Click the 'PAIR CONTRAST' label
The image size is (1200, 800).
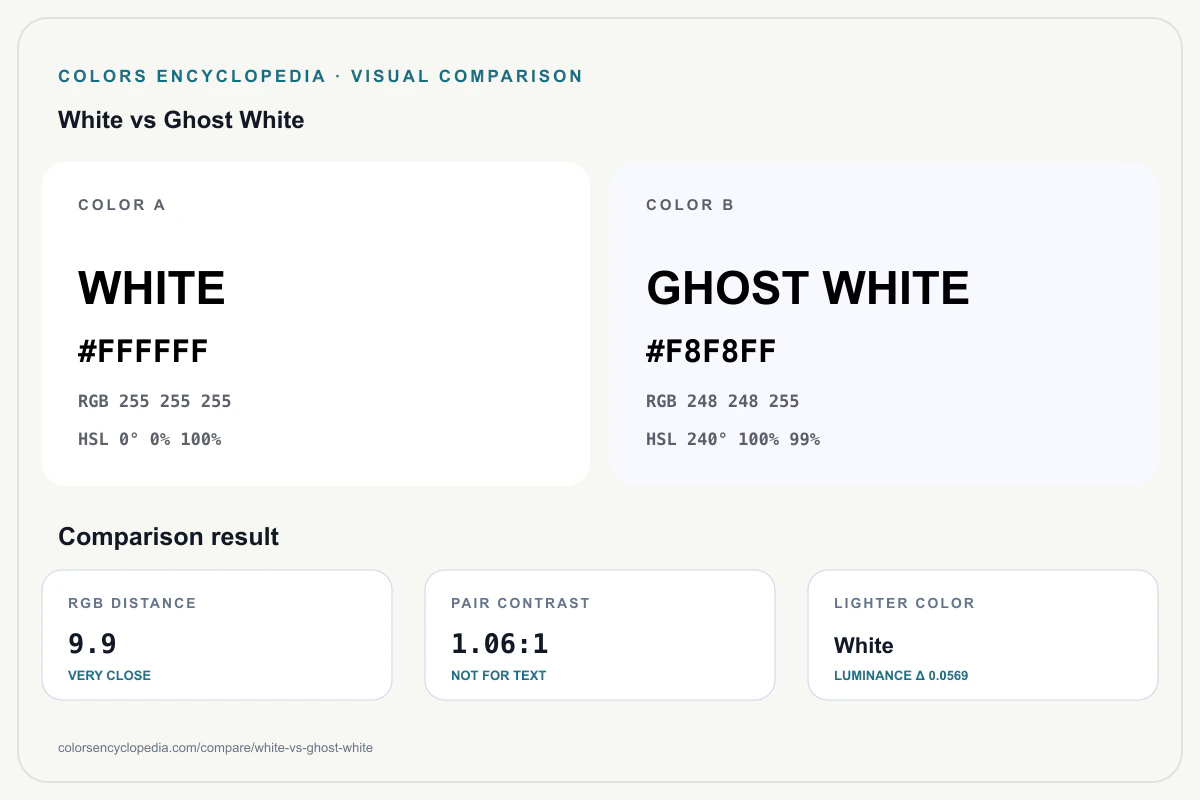[x=520, y=603]
